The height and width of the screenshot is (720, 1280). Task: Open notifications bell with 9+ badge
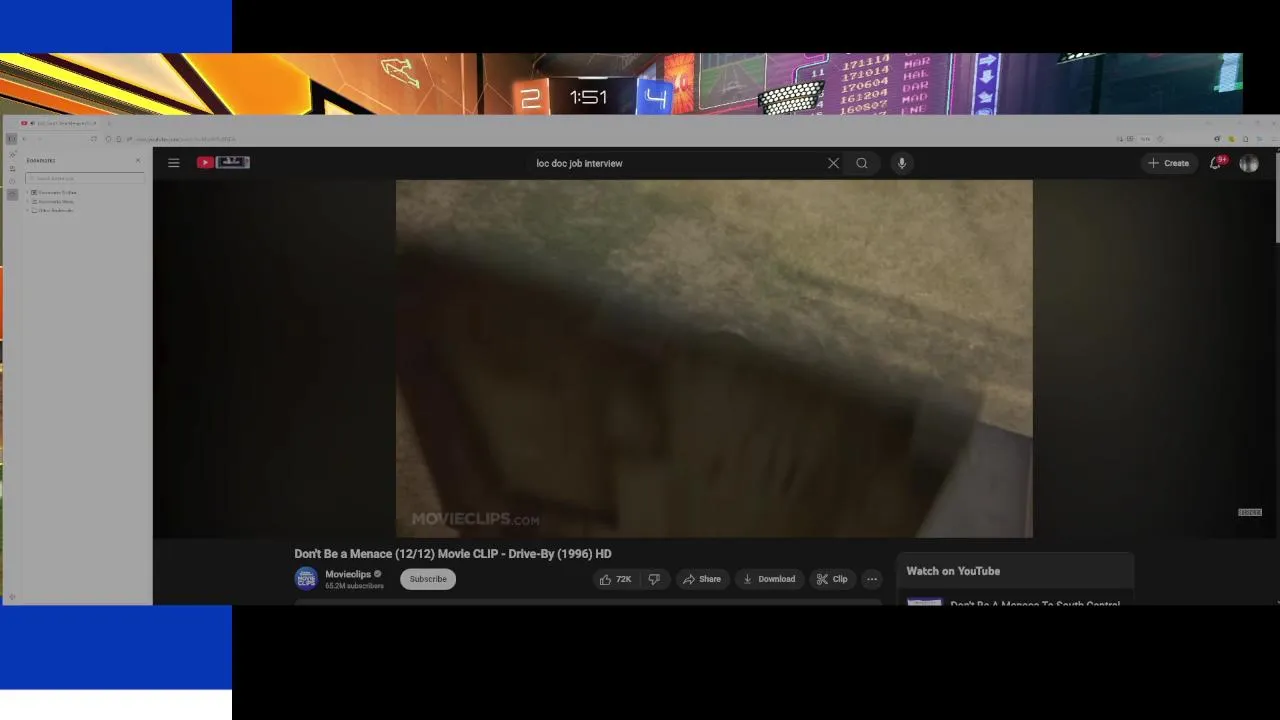tap(1216, 163)
